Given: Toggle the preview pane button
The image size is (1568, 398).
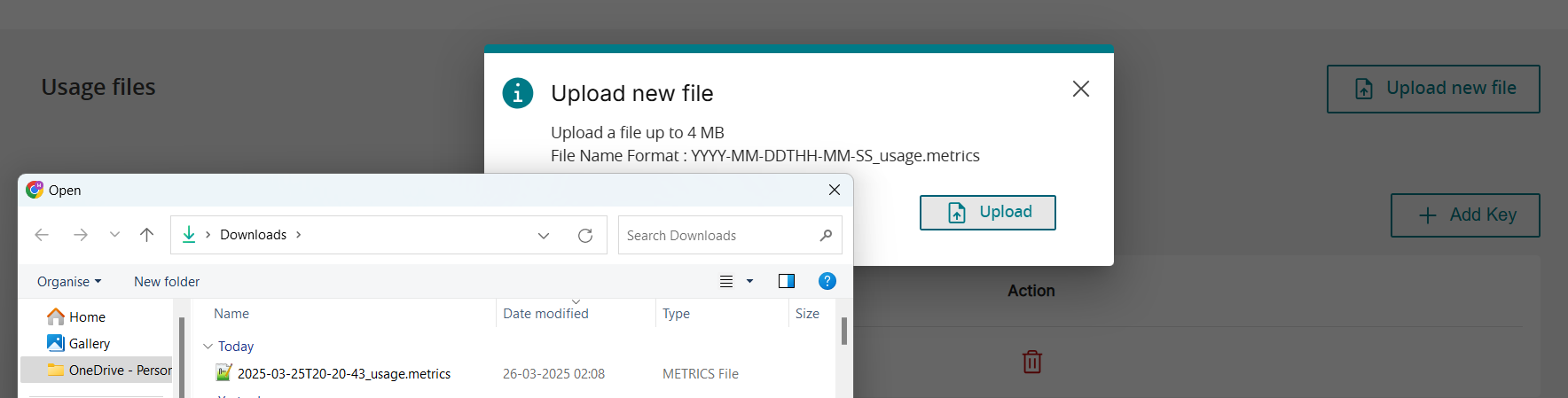Looking at the screenshot, I should pyautogui.click(x=786, y=281).
